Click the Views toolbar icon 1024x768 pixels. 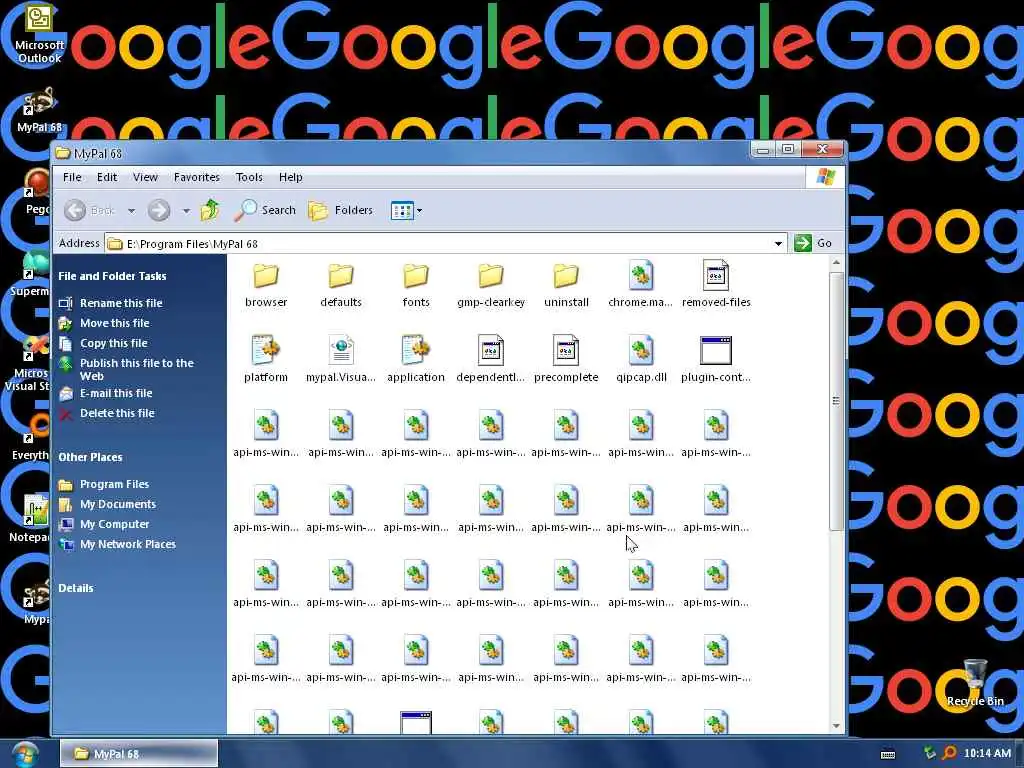click(402, 210)
